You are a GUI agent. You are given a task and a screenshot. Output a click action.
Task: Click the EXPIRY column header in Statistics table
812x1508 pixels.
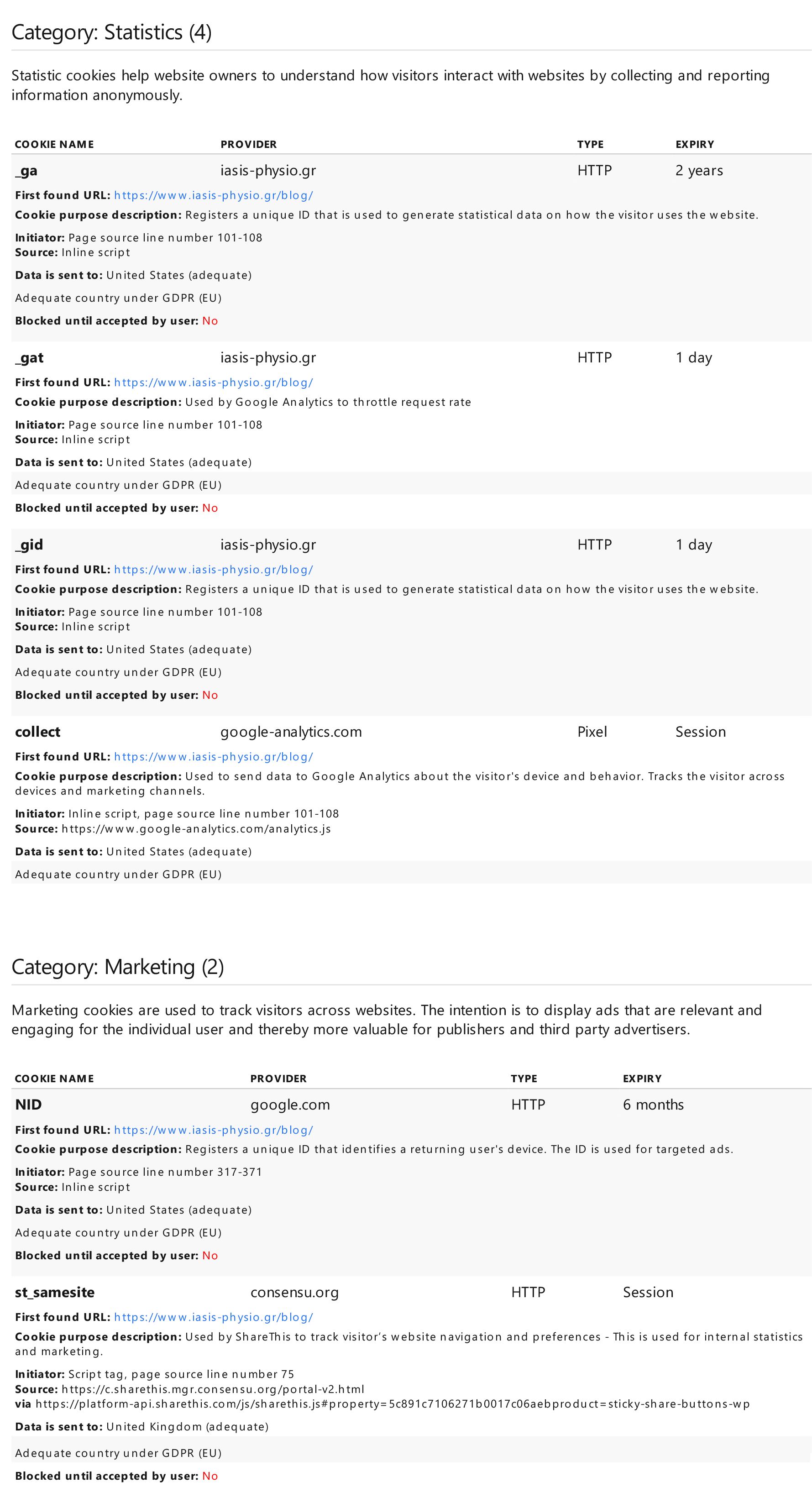point(694,145)
